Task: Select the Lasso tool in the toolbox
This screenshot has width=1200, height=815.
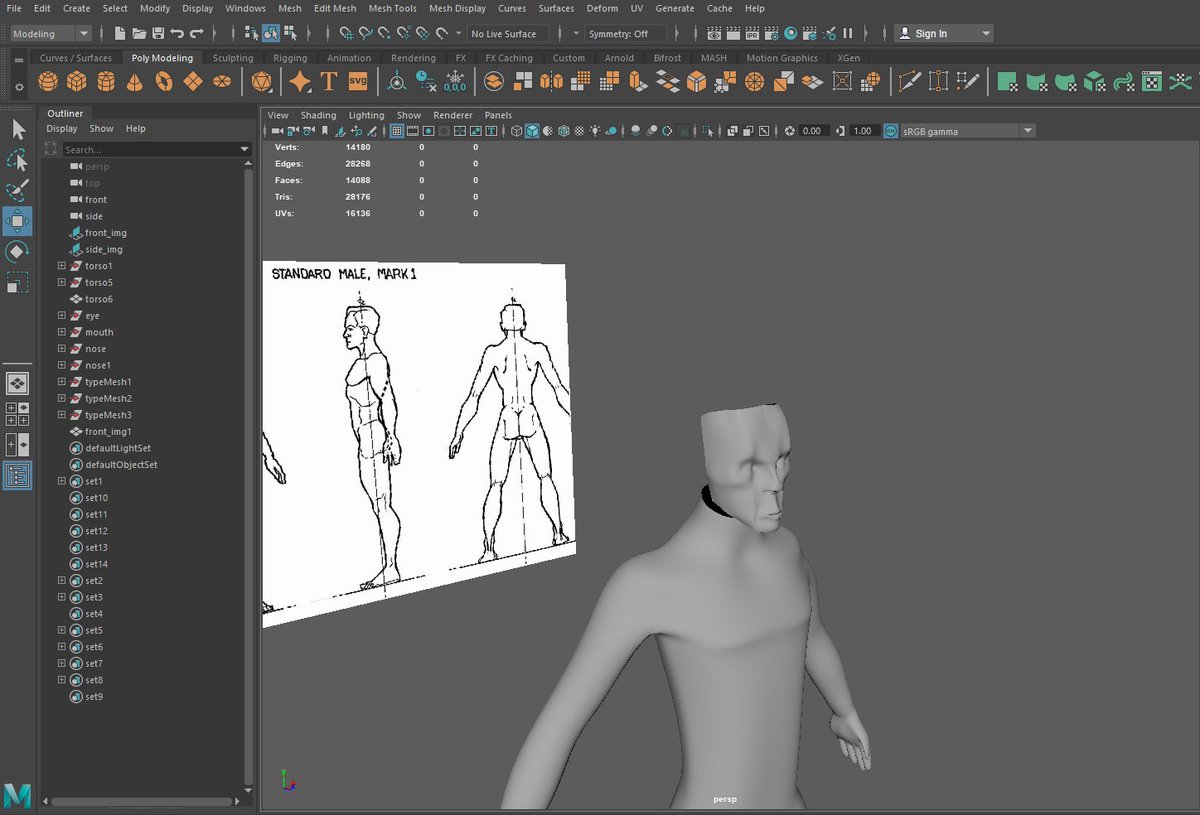Action: tap(17, 160)
